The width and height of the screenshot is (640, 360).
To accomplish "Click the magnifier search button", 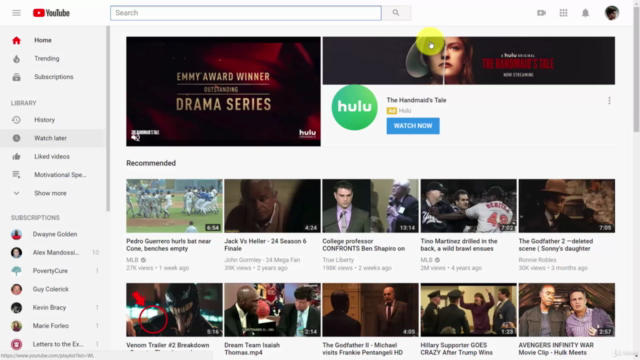I will click(396, 13).
